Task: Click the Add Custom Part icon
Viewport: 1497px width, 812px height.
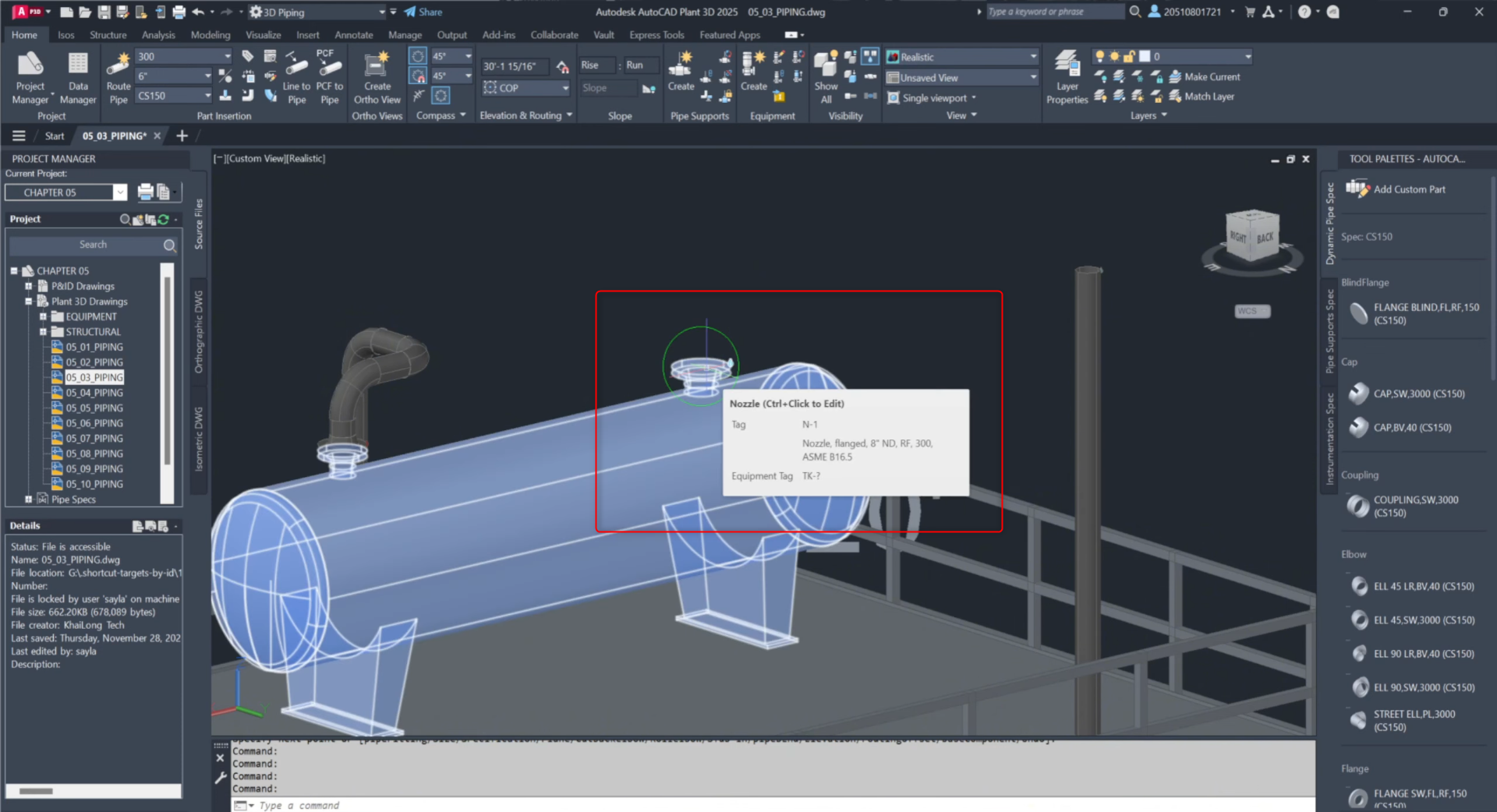Action: (1357, 189)
